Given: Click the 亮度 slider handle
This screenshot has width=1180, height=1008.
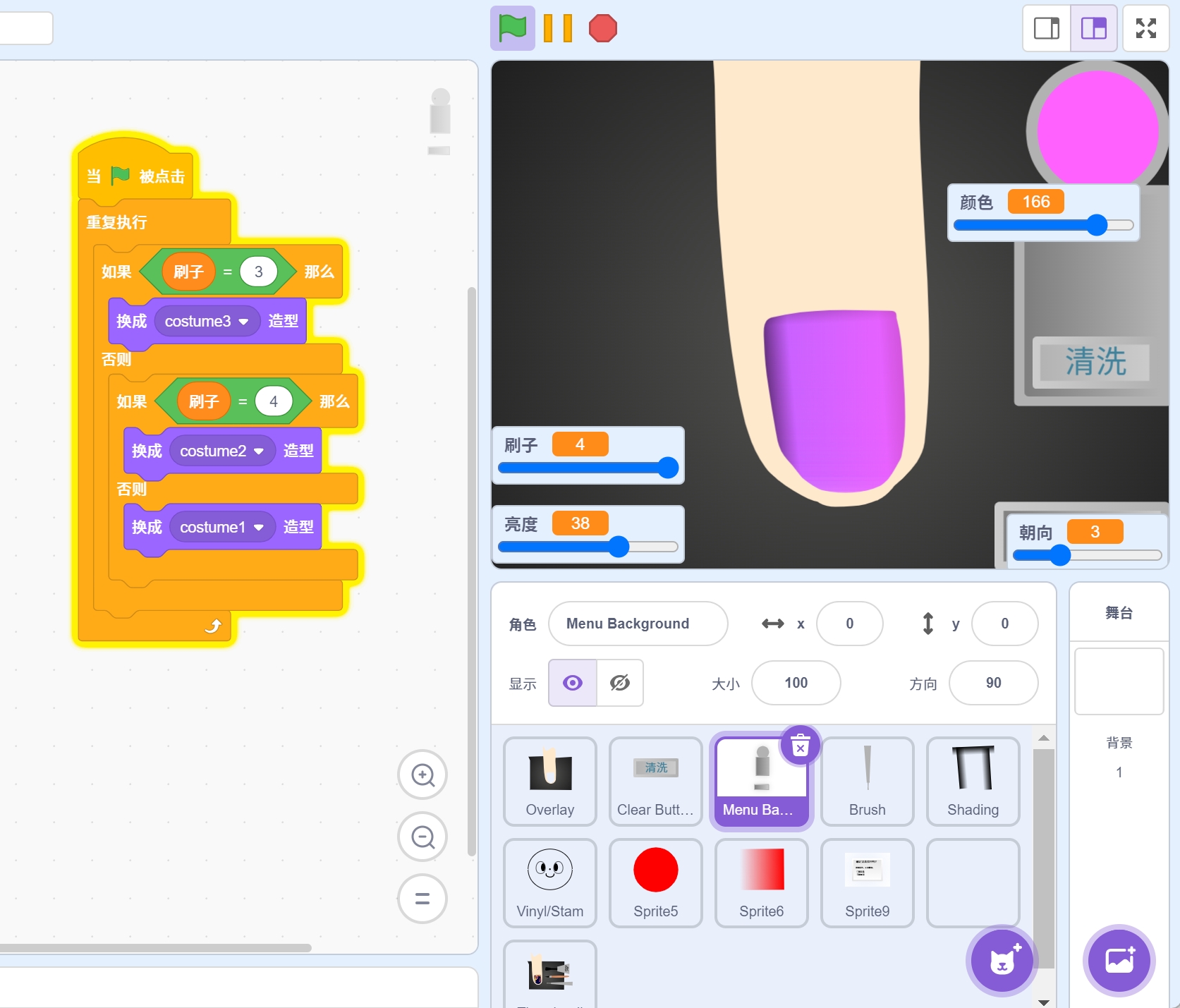Looking at the screenshot, I should pyautogui.click(x=619, y=547).
